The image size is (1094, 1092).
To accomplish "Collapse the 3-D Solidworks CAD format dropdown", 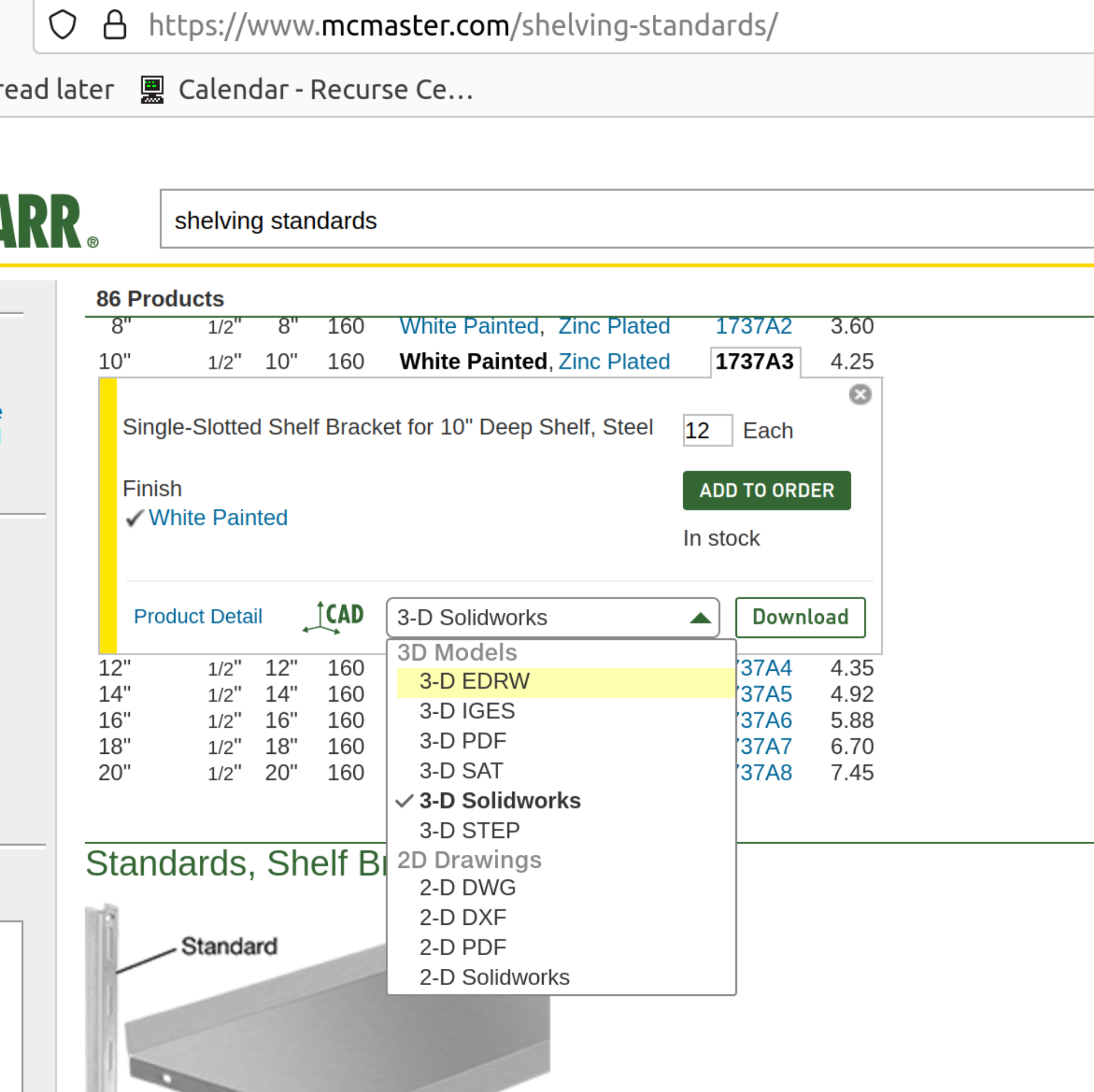I will [x=552, y=617].
